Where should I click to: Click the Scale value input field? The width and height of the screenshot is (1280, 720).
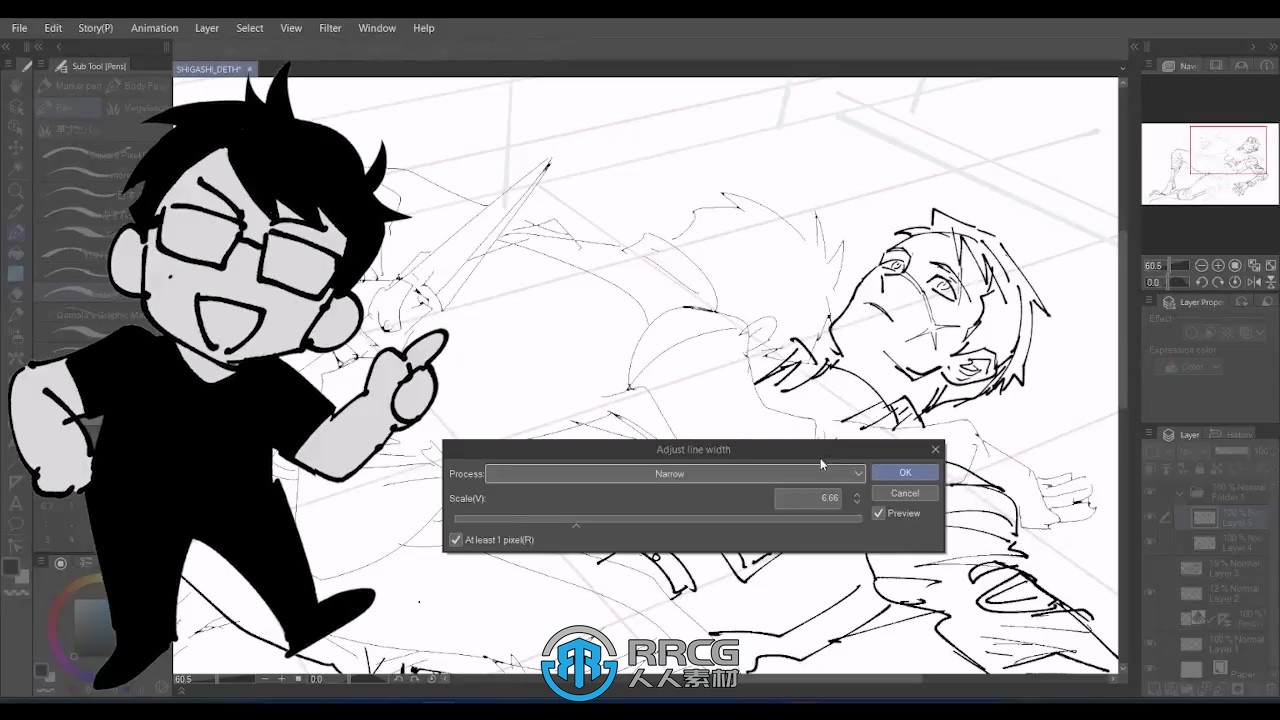[x=808, y=498]
